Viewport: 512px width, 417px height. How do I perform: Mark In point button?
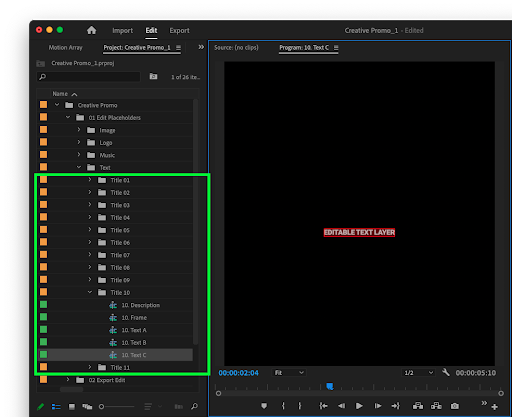pos(283,406)
